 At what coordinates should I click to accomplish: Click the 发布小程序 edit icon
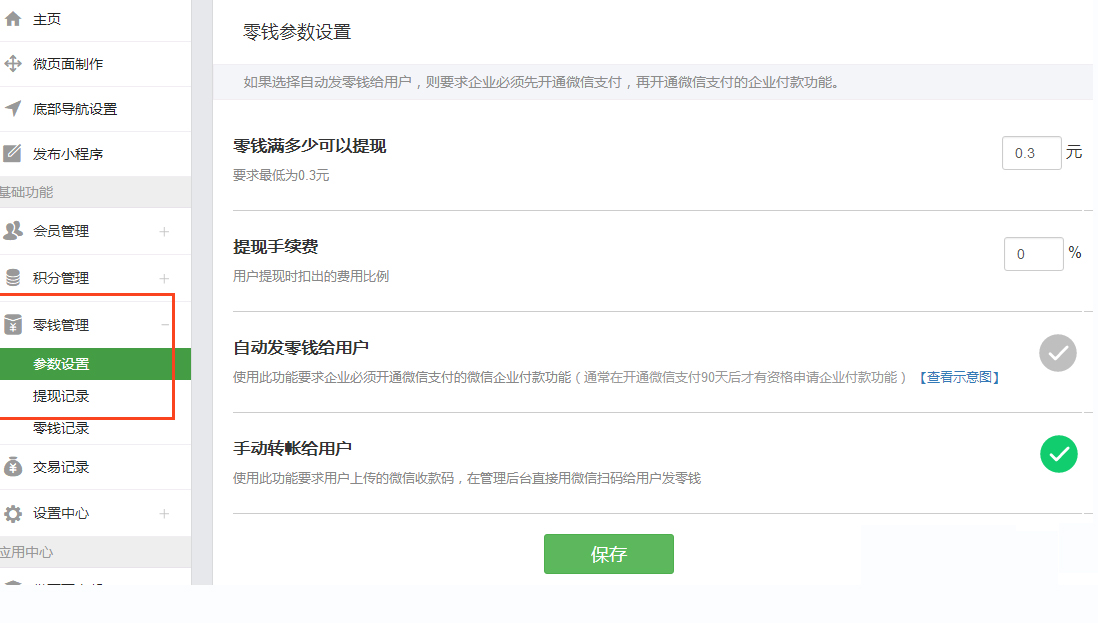[x=13, y=154]
